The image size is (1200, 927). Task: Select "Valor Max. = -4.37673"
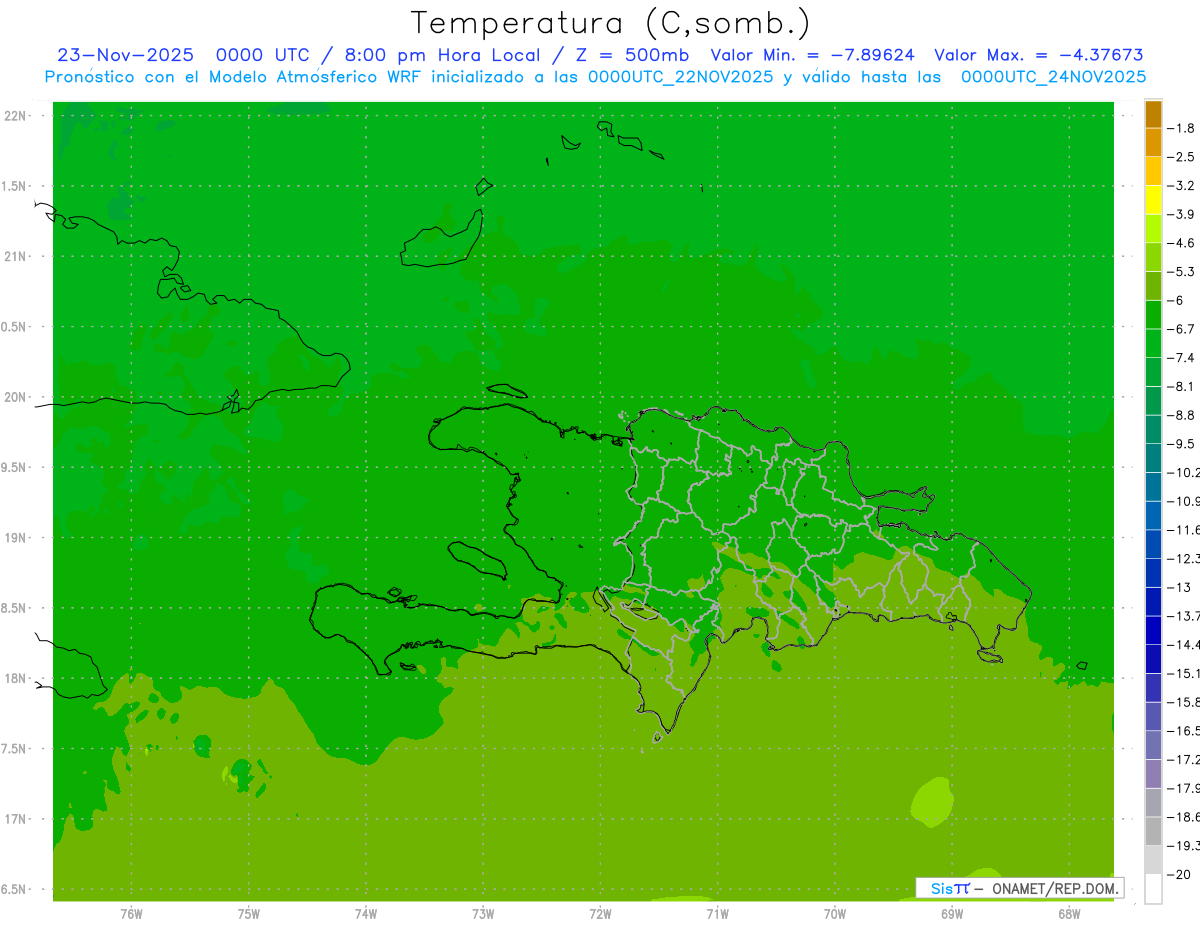1039,55
